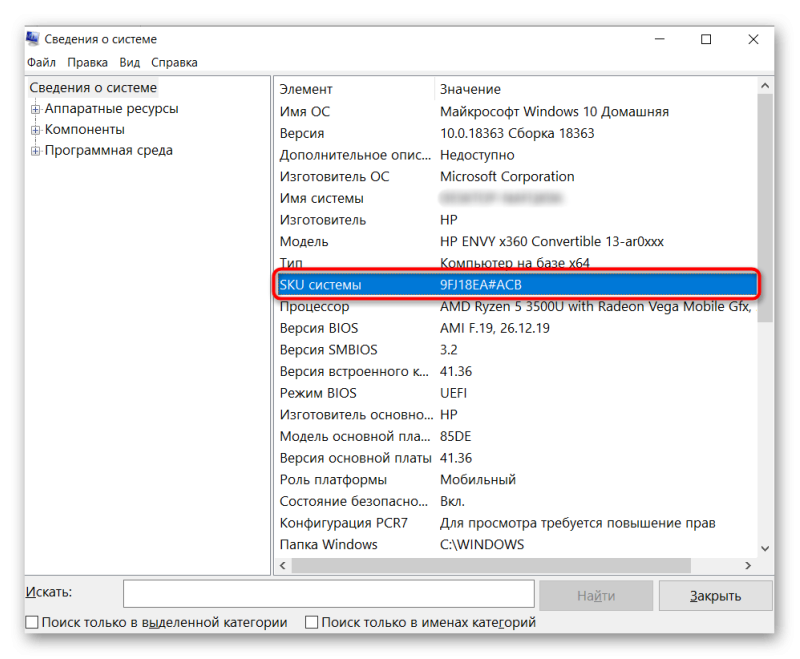Expand the Аппаратные ресурсы node
This screenshot has width=800, height=659.
[35, 109]
